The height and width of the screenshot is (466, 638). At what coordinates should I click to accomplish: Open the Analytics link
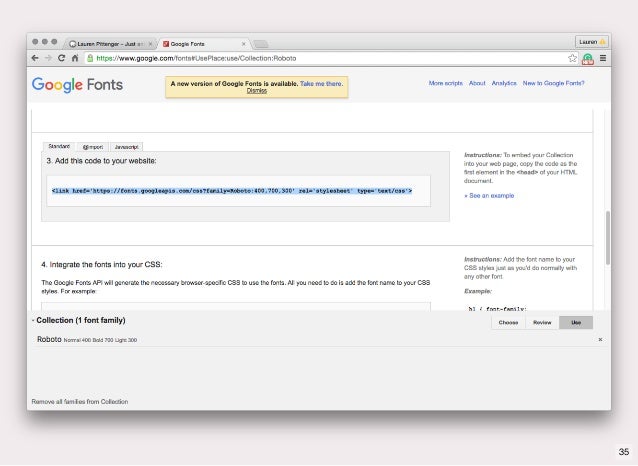click(x=504, y=83)
